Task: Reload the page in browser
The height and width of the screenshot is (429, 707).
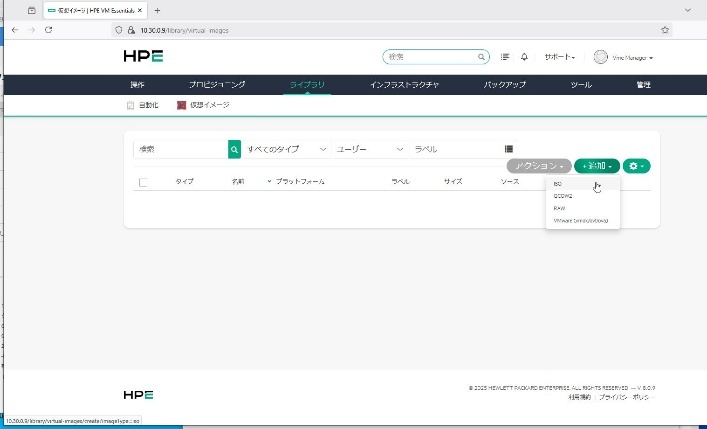Action: point(49,30)
